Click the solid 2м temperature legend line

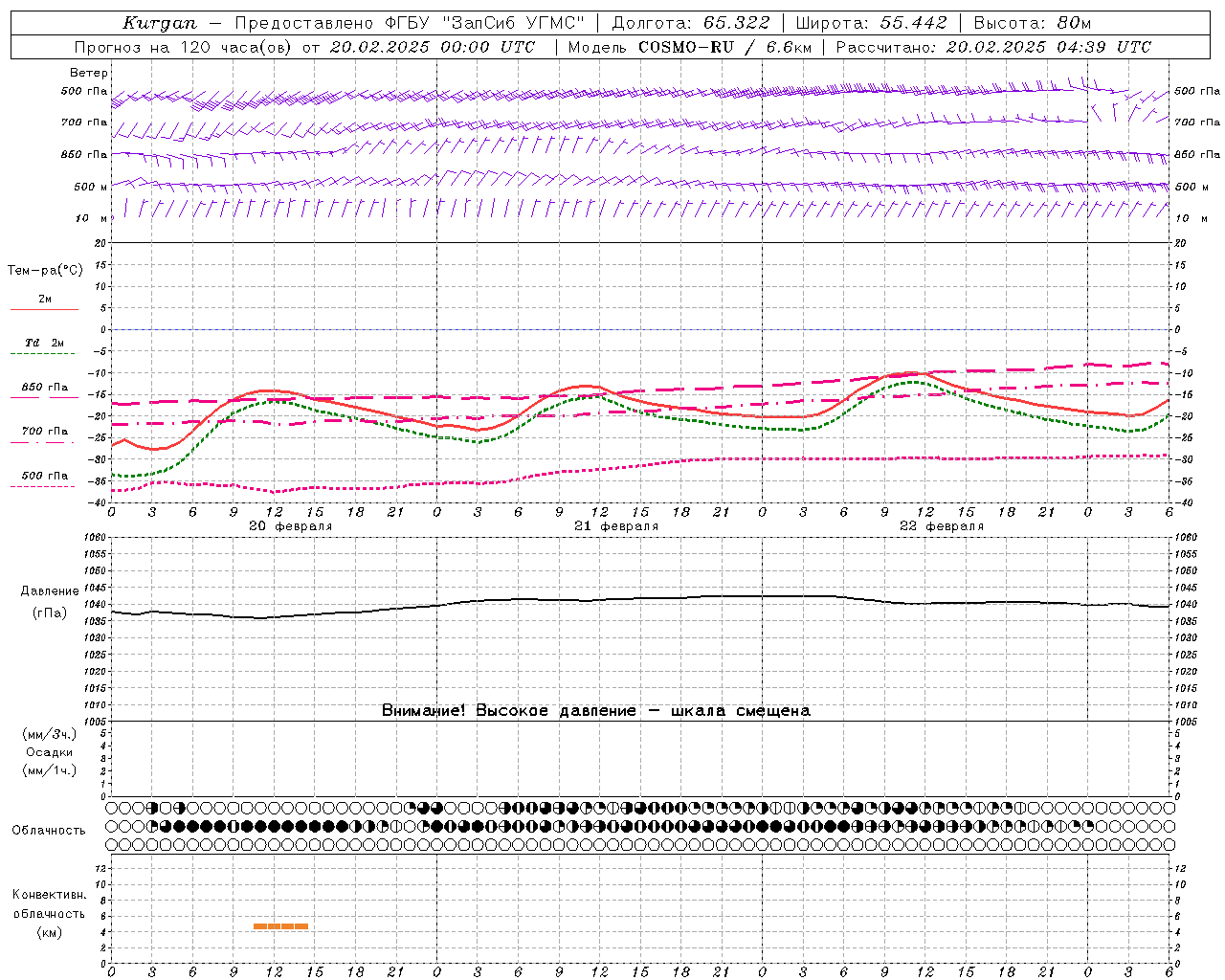tap(44, 309)
